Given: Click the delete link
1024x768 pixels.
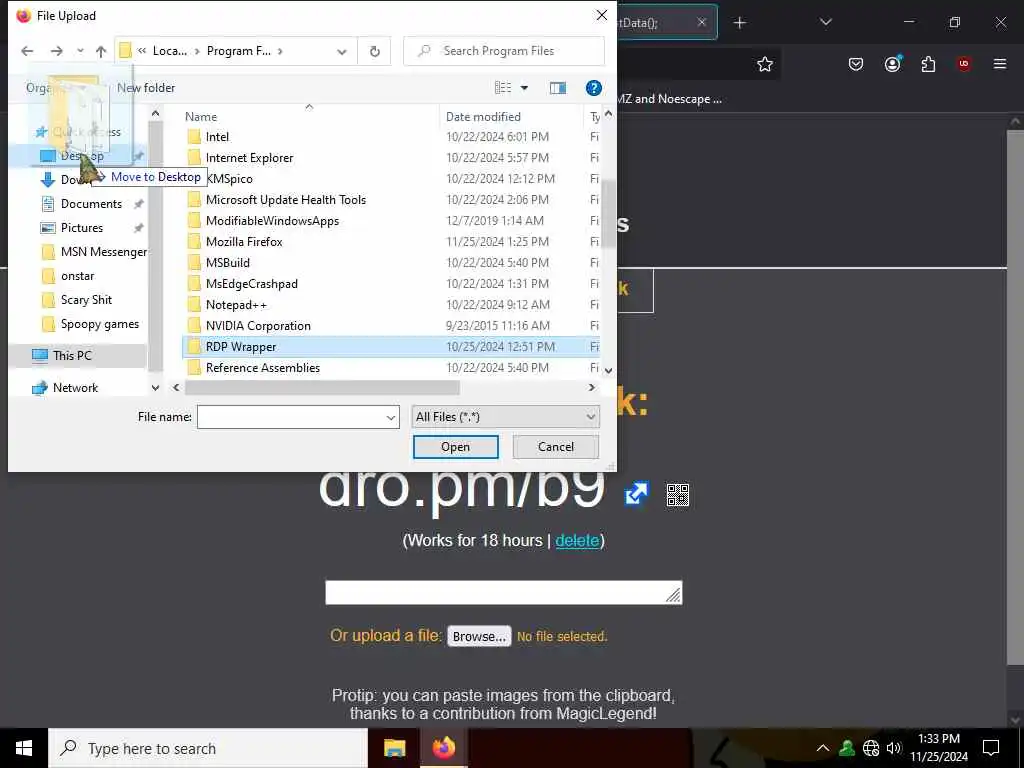Looking at the screenshot, I should point(577,541).
